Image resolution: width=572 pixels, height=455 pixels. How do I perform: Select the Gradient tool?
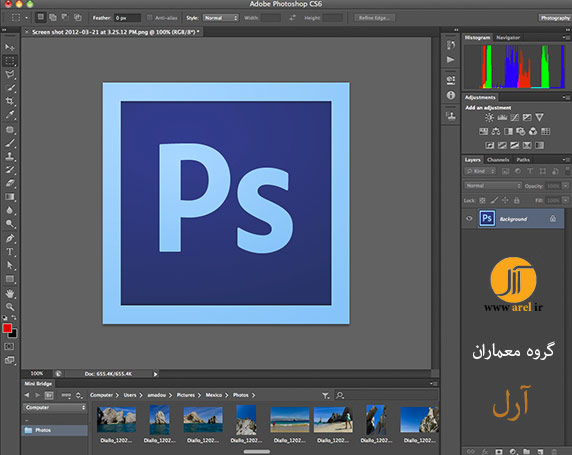(10, 197)
